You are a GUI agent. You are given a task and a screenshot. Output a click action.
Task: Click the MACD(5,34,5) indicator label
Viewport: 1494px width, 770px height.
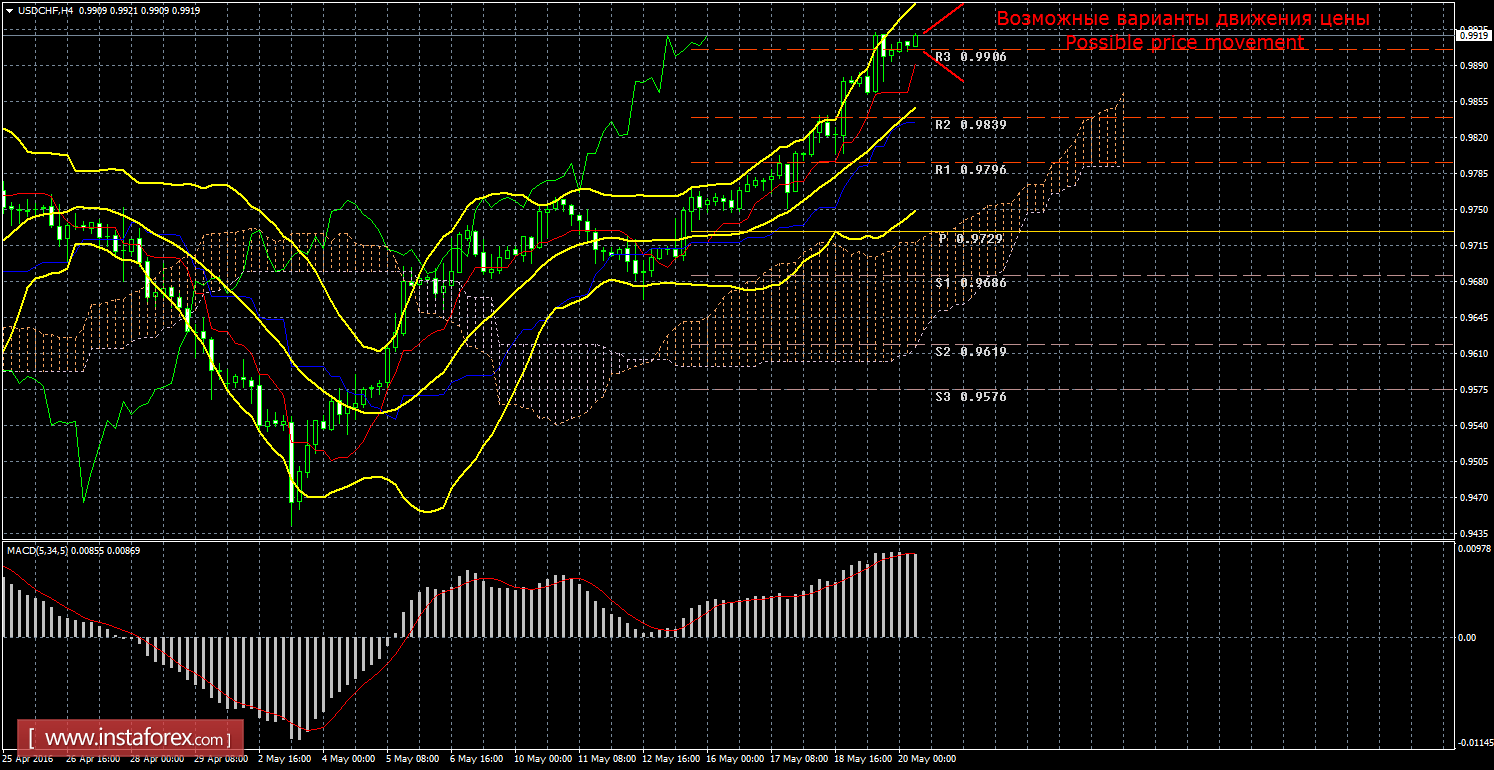37,550
